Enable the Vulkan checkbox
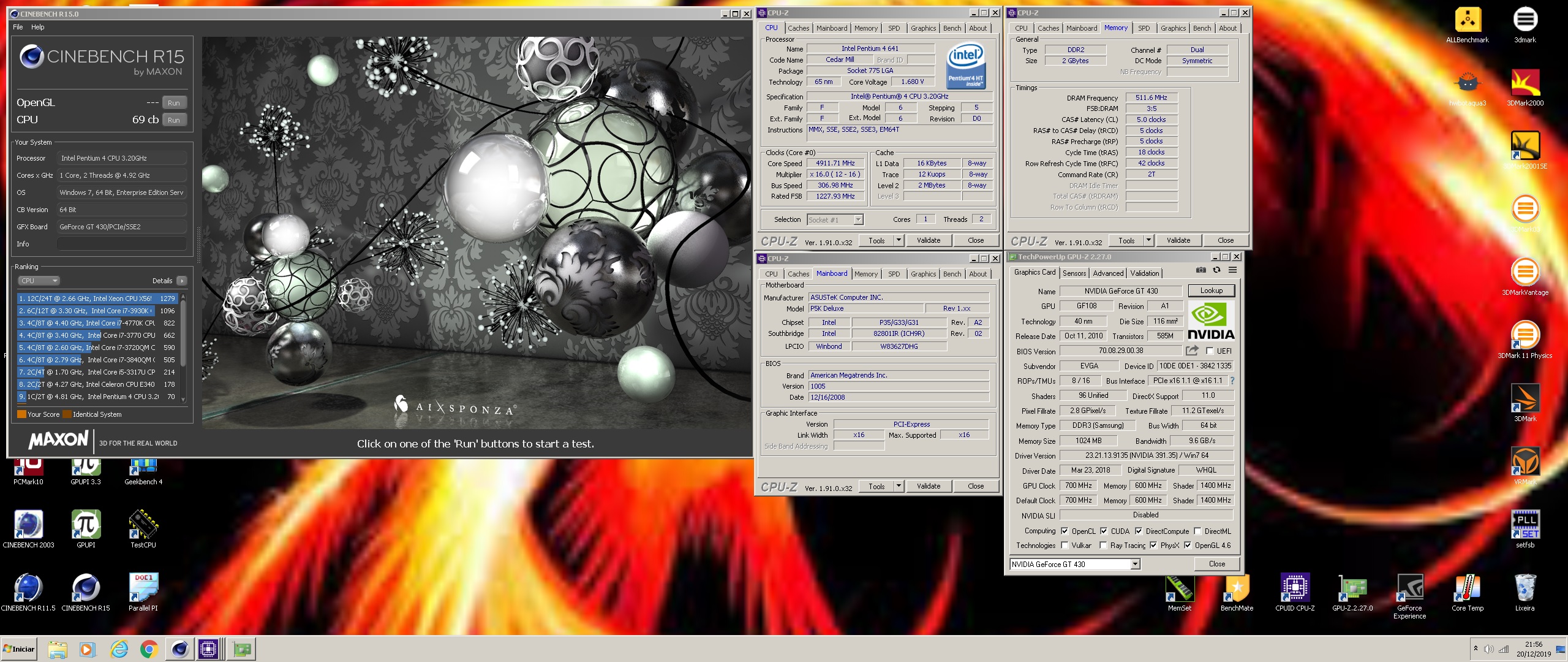Viewport: 1568px width, 662px height. coord(1065,545)
